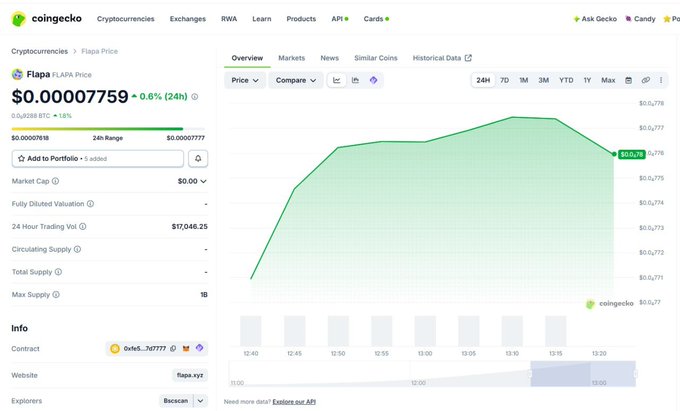Click MetaMask fox icon in Contract row
This screenshot has width=680, height=411.
(186, 349)
